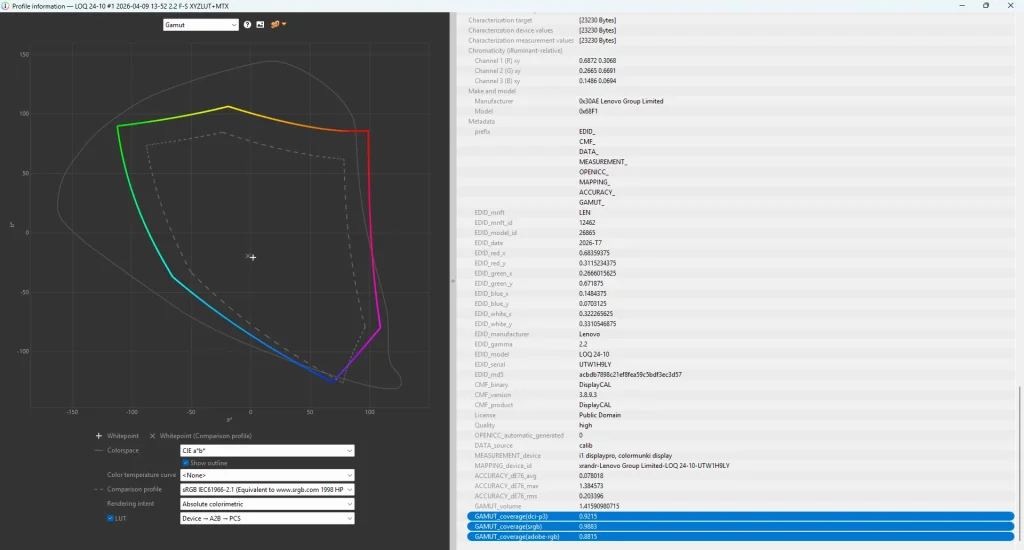Click the MEASUREMENT_ prefix entry
Screen dimensions: 1024x550
(603, 162)
